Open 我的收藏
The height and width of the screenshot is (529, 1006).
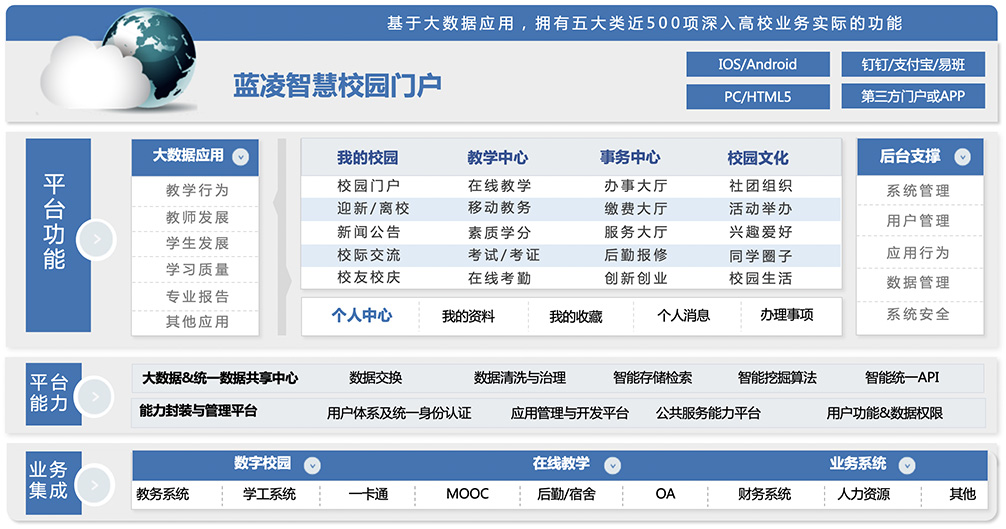click(x=575, y=316)
